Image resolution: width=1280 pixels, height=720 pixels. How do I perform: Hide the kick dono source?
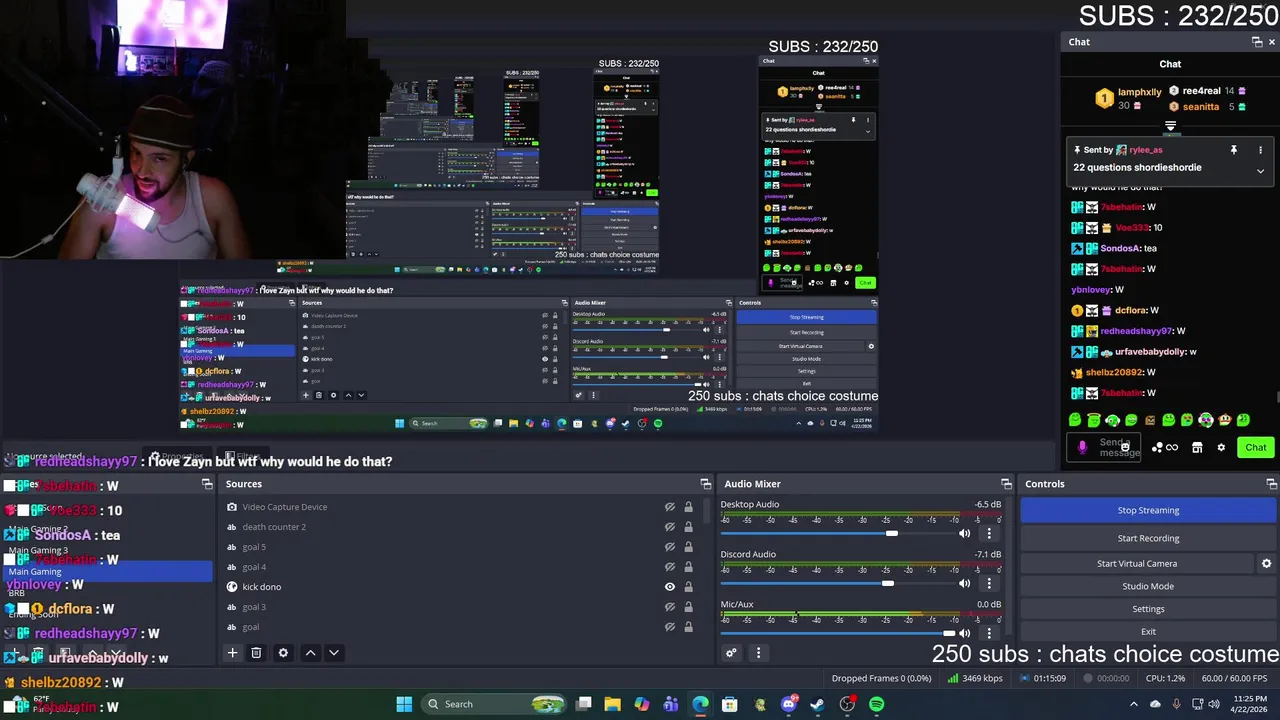670,587
